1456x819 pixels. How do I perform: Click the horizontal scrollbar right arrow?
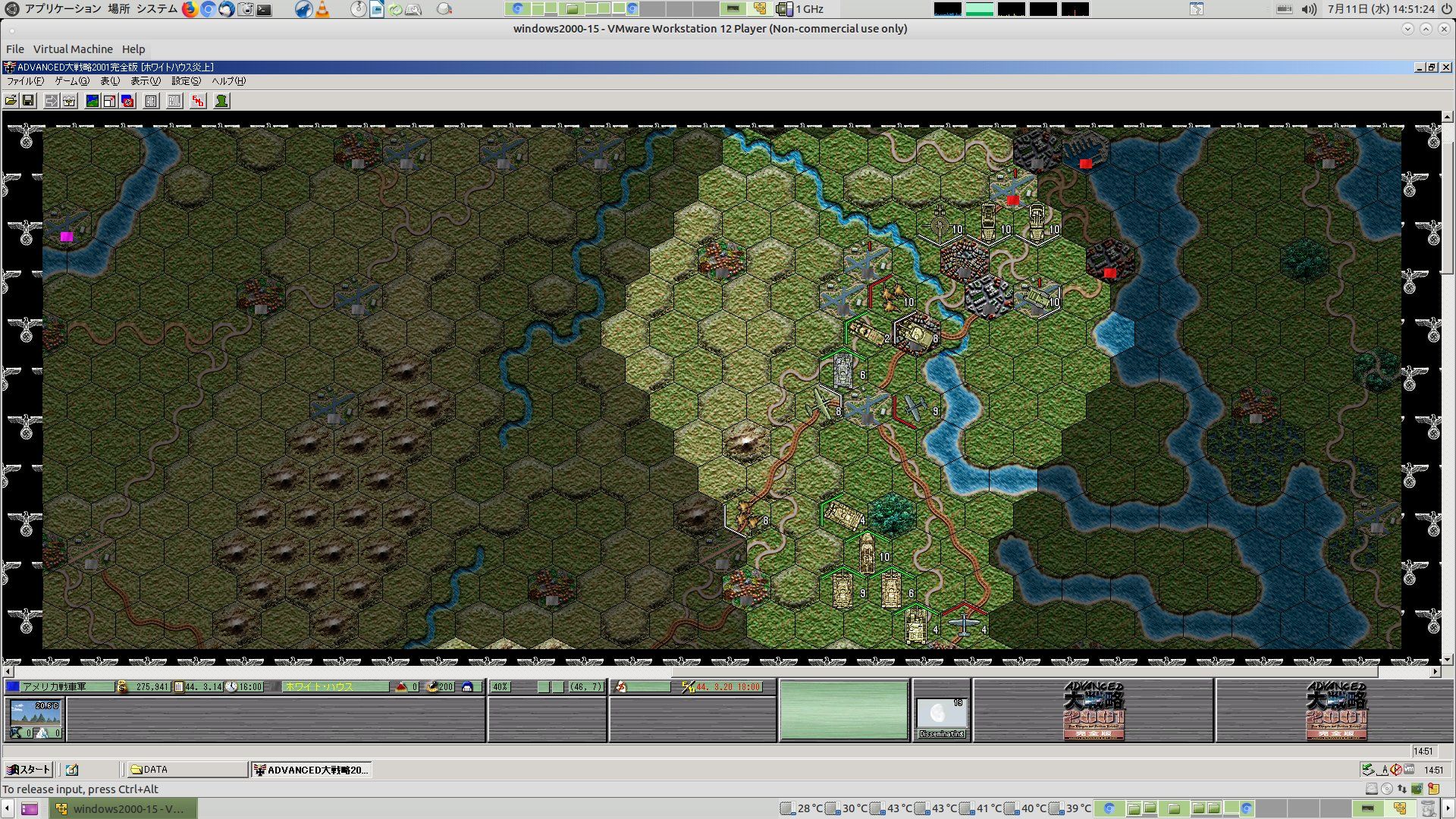tap(1435, 672)
